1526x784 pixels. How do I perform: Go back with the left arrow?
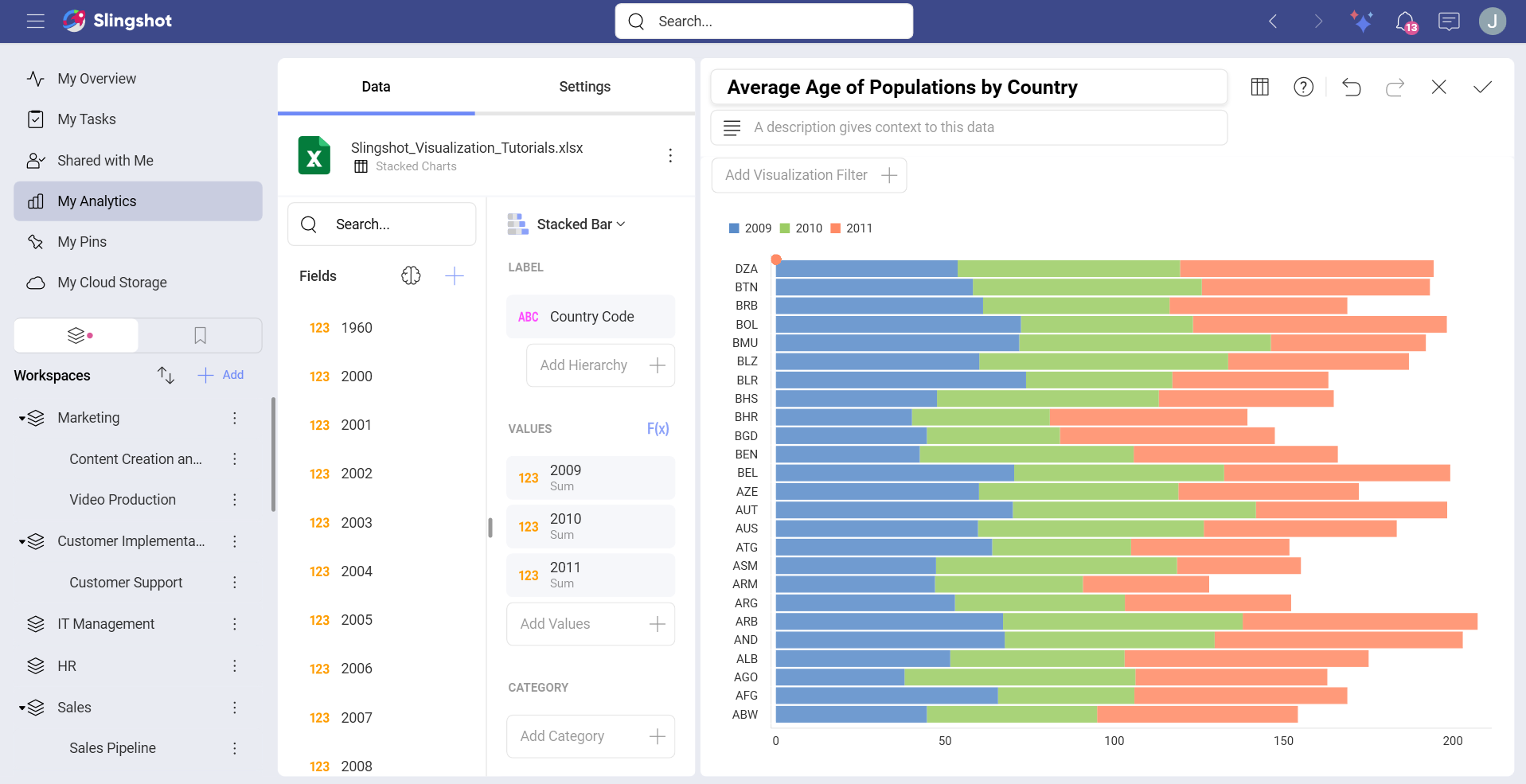click(1273, 21)
